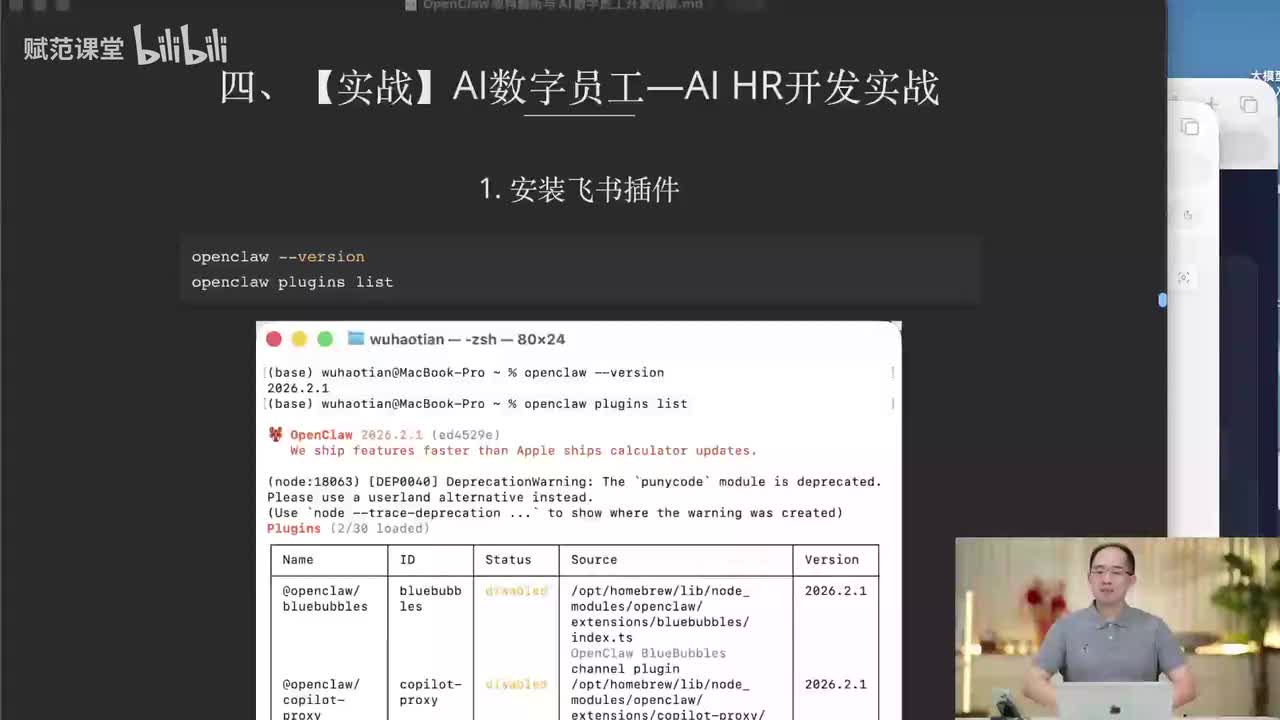The height and width of the screenshot is (720, 1280).
Task: Click the subheading "1. 安装飞书插件"
Action: pyautogui.click(x=579, y=189)
